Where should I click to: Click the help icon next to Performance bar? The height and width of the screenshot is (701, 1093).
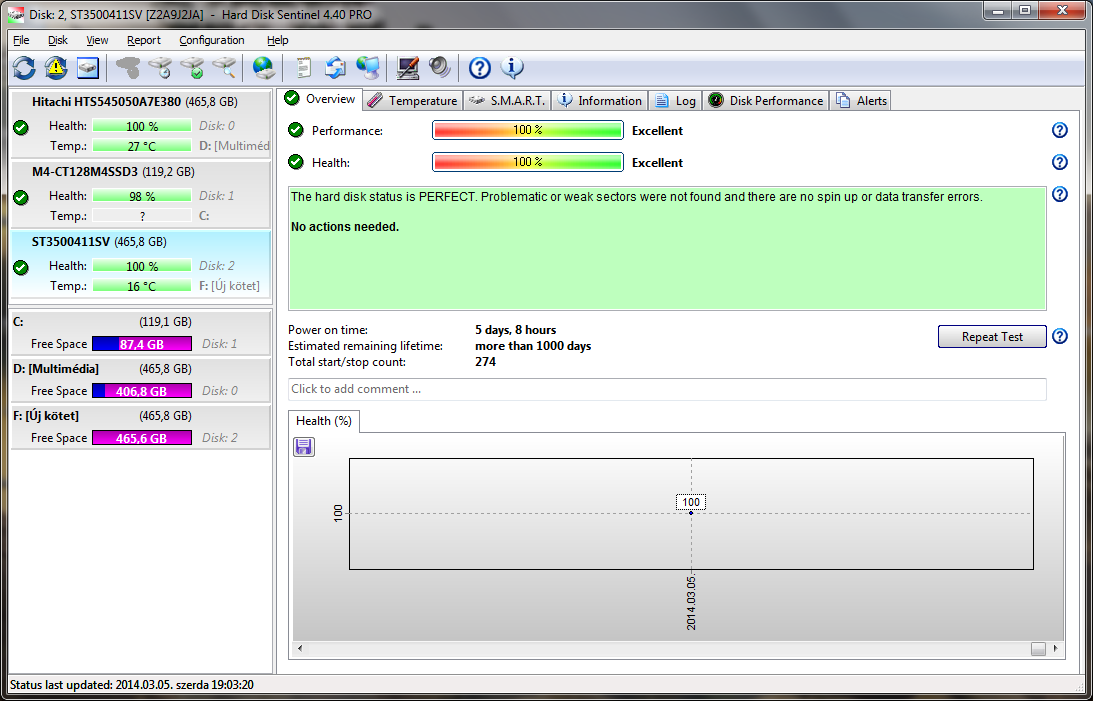click(1060, 130)
